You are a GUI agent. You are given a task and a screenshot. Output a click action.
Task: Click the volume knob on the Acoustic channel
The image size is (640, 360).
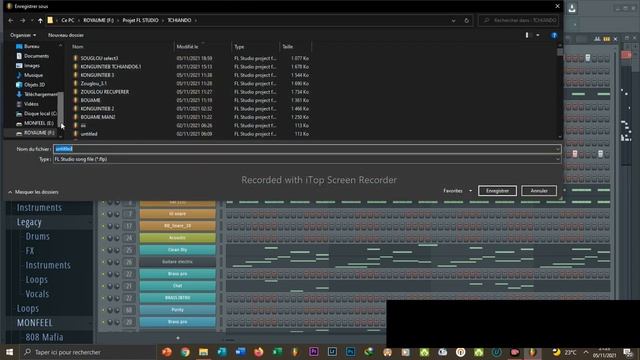[x=117, y=238]
